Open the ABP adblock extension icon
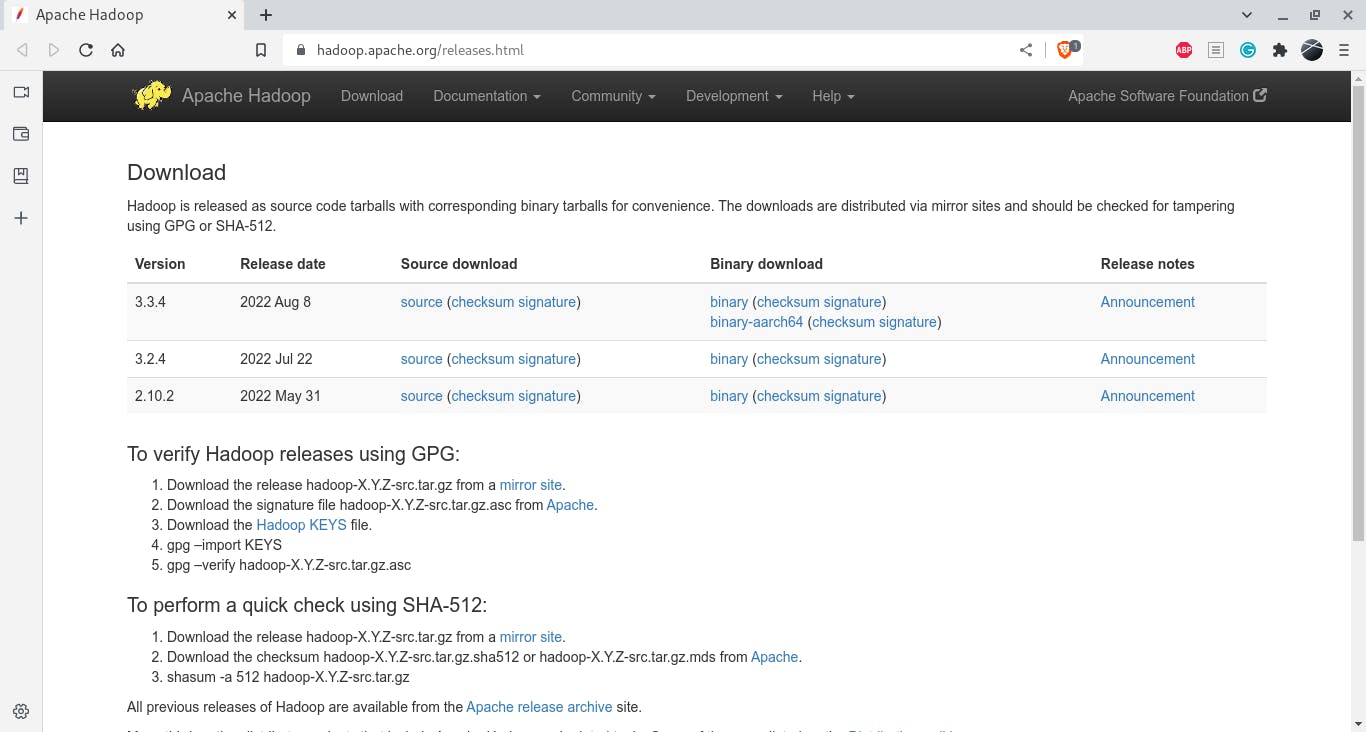Viewport: 1366px width, 732px height. (1184, 50)
